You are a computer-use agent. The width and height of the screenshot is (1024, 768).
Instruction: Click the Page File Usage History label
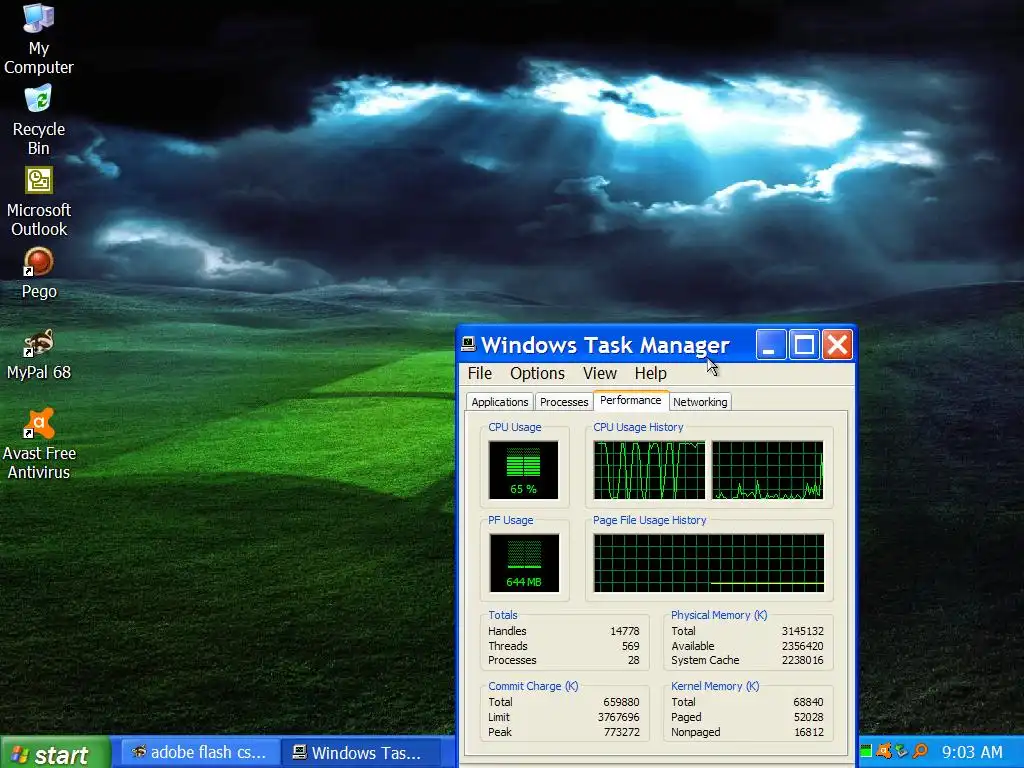point(649,520)
